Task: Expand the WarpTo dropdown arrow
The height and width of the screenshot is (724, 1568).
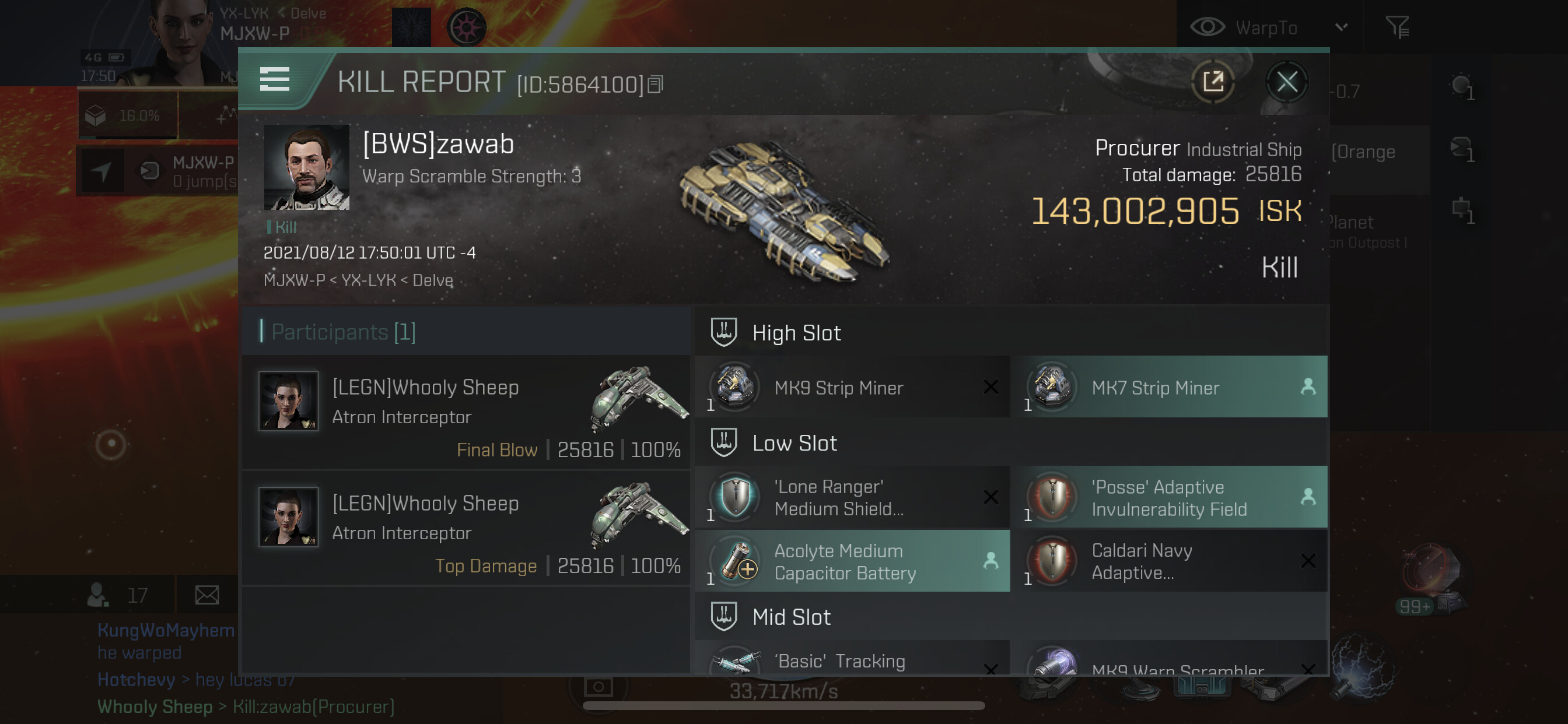Action: tap(1342, 27)
